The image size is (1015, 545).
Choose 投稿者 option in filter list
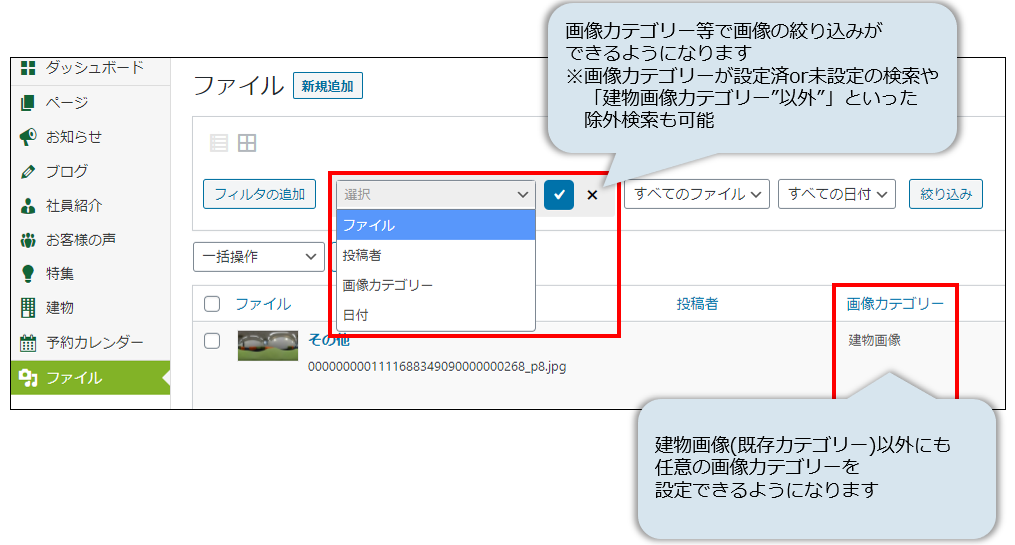click(x=362, y=255)
